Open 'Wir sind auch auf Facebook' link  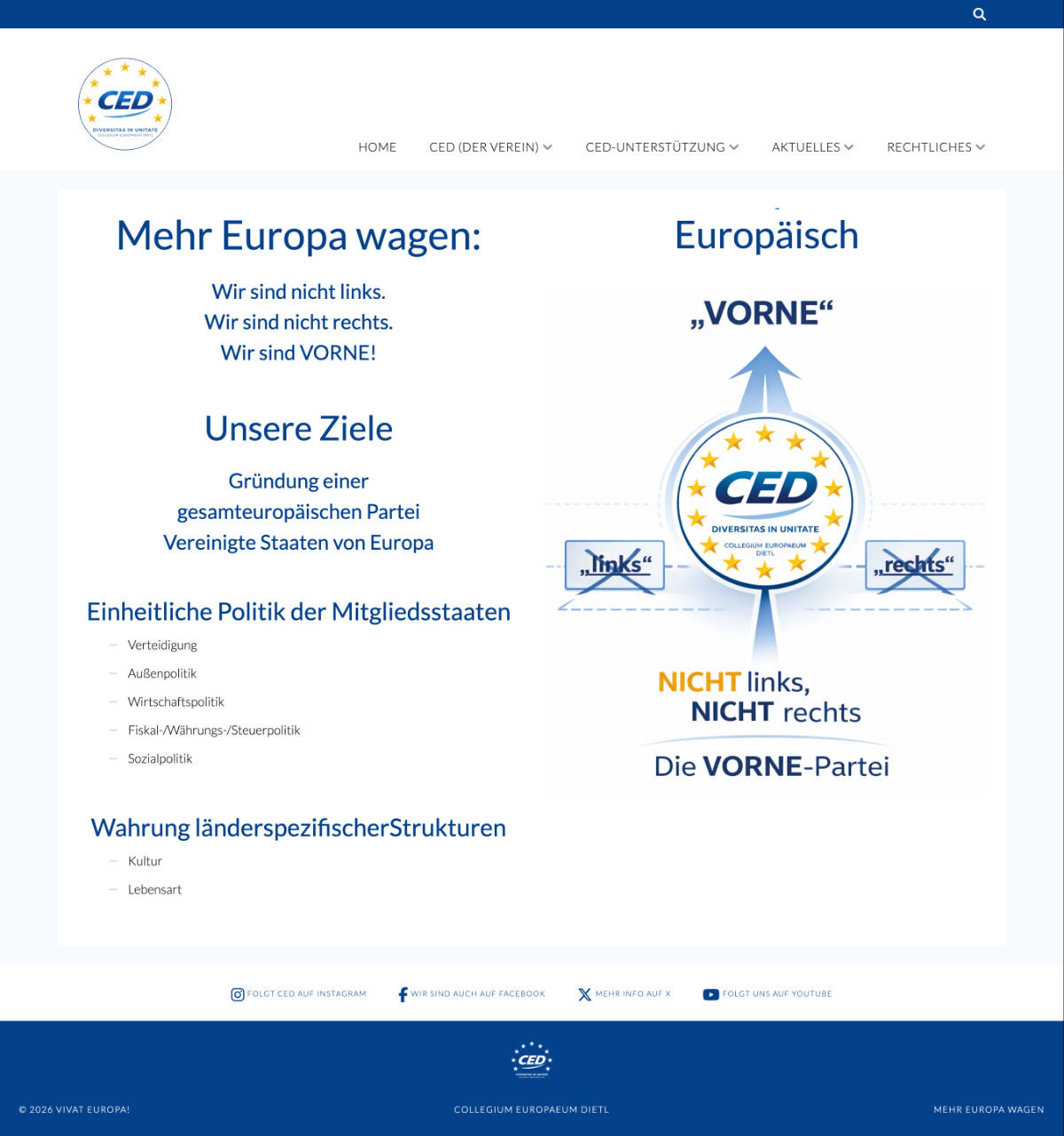[x=478, y=994]
